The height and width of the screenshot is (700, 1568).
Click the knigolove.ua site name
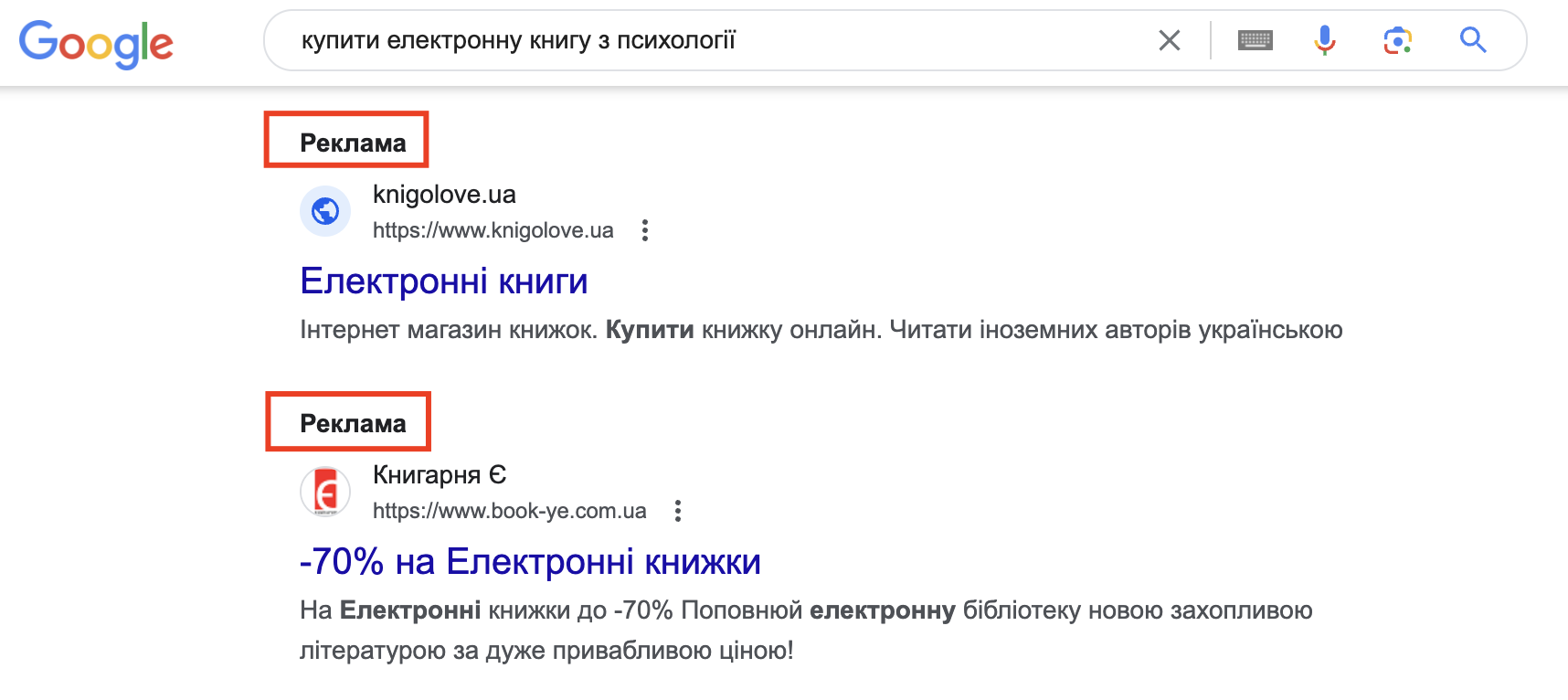pos(444,195)
